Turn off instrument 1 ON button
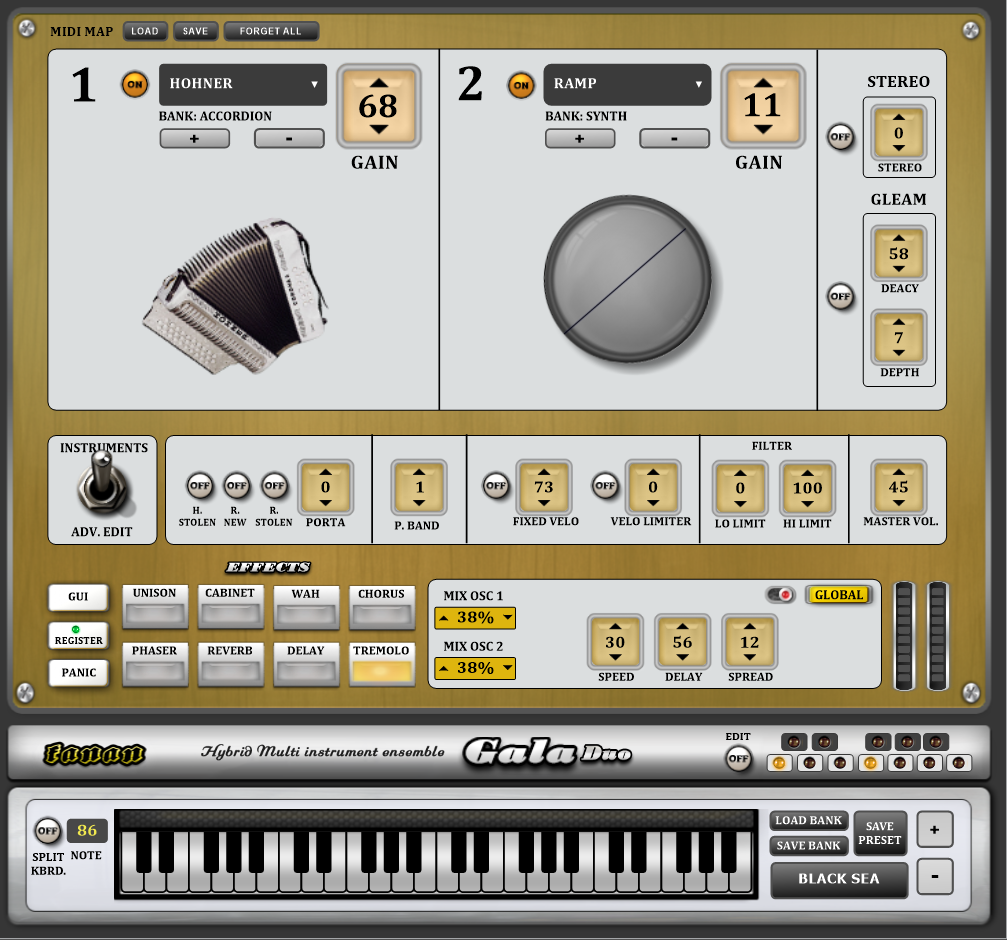The height and width of the screenshot is (940, 1007). [x=134, y=85]
